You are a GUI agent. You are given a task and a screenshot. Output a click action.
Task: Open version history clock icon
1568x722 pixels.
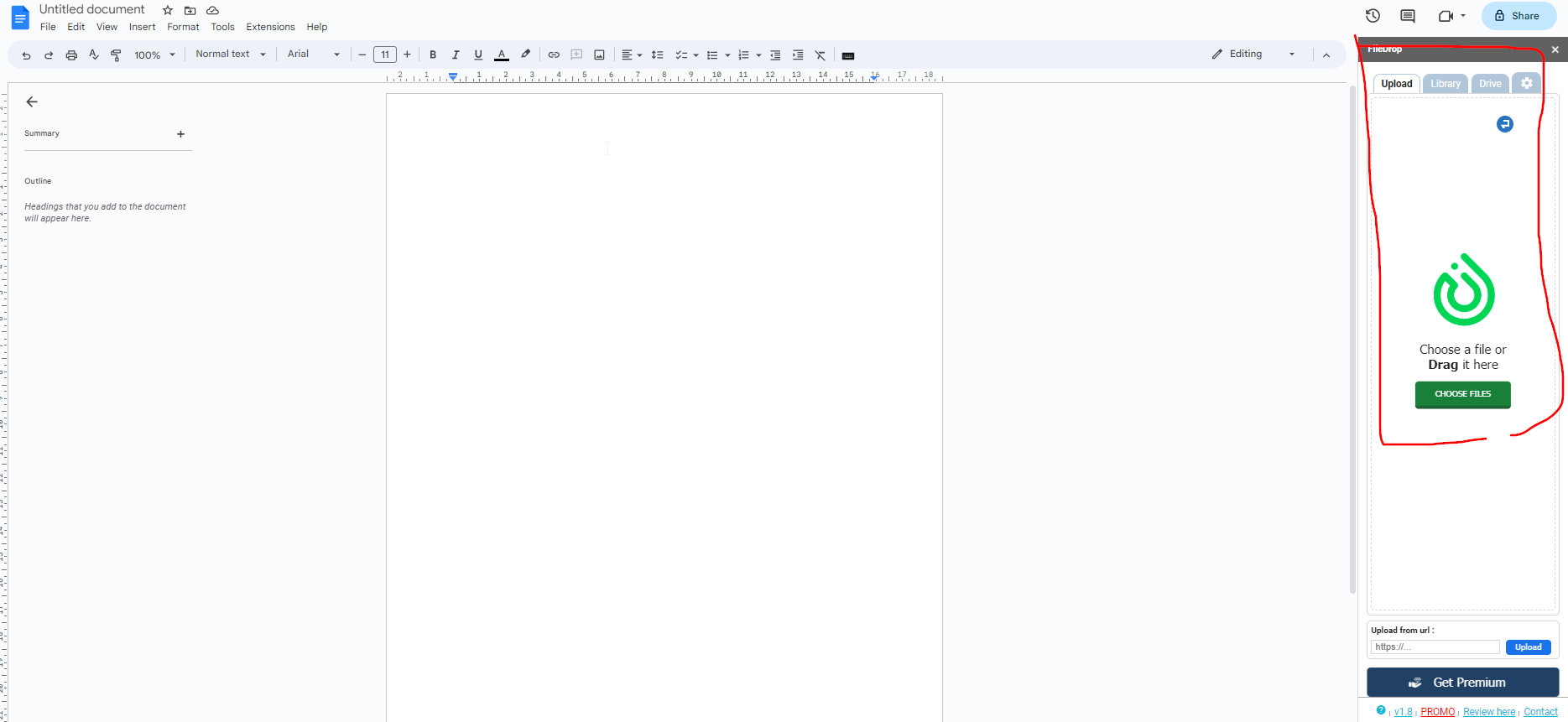(x=1373, y=16)
